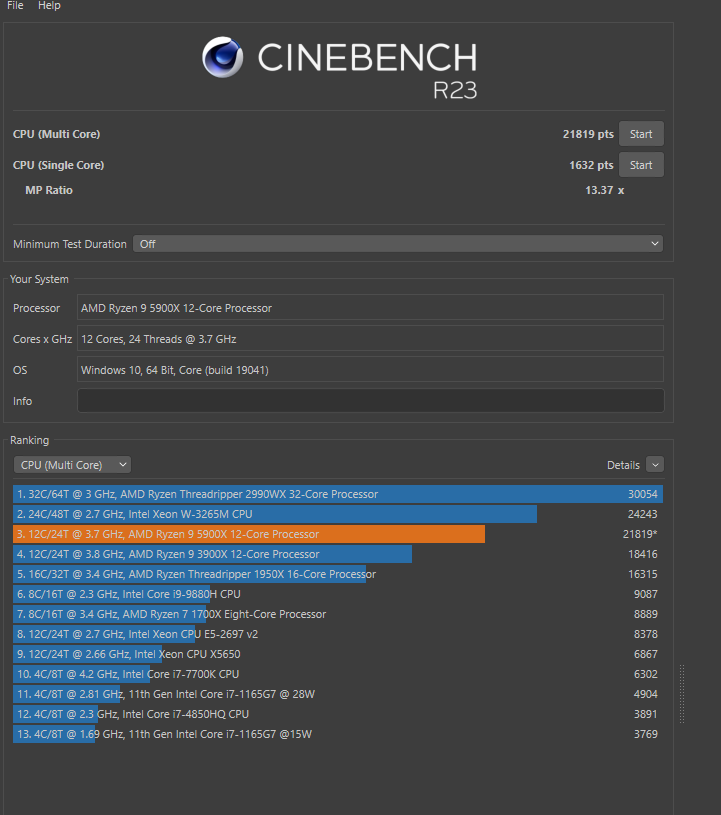
Task: Select the Threadripper 2990WX ranking row
Action: point(338,494)
